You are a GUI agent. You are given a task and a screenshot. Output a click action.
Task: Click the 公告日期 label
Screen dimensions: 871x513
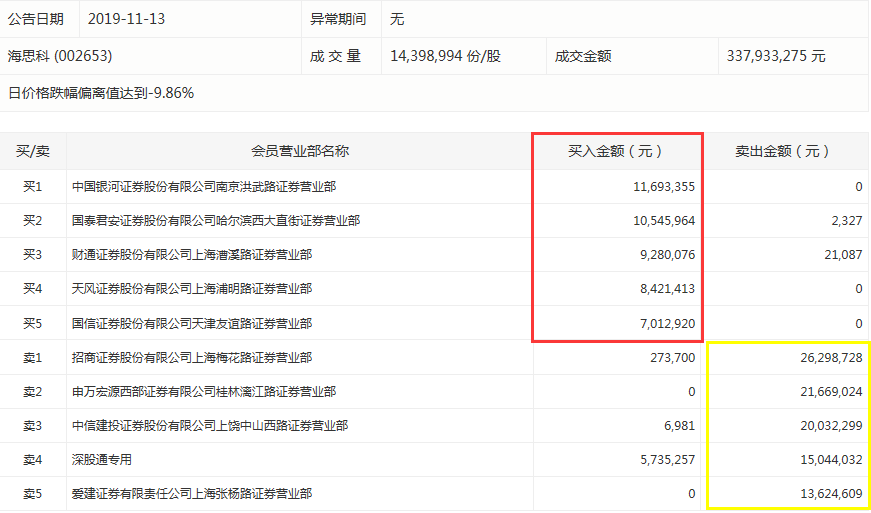click(36, 19)
